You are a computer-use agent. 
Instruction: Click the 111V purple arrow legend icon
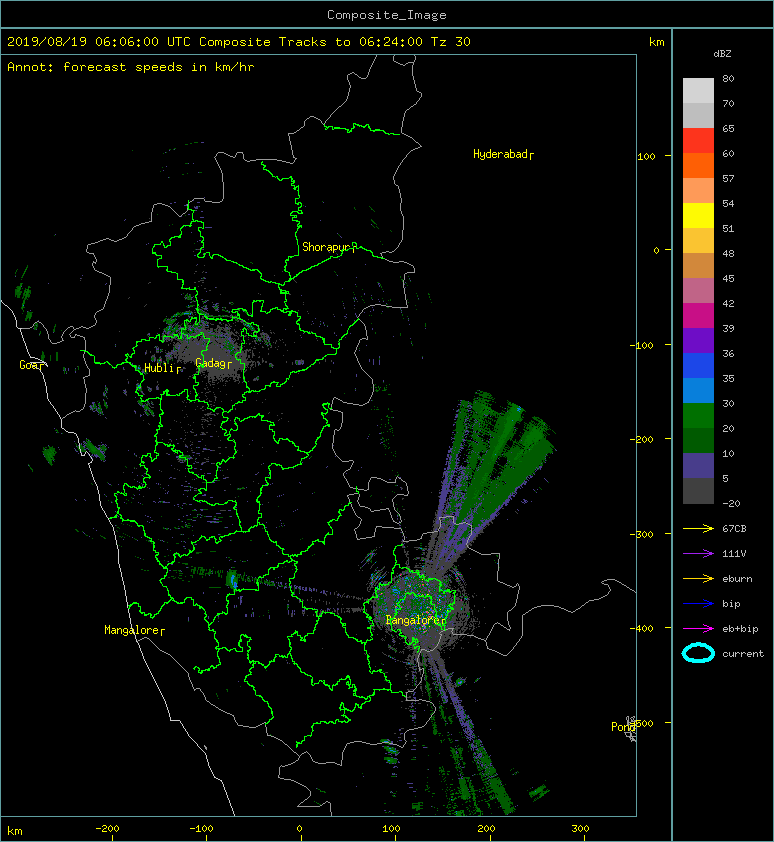pyautogui.click(x=698, y=554)
